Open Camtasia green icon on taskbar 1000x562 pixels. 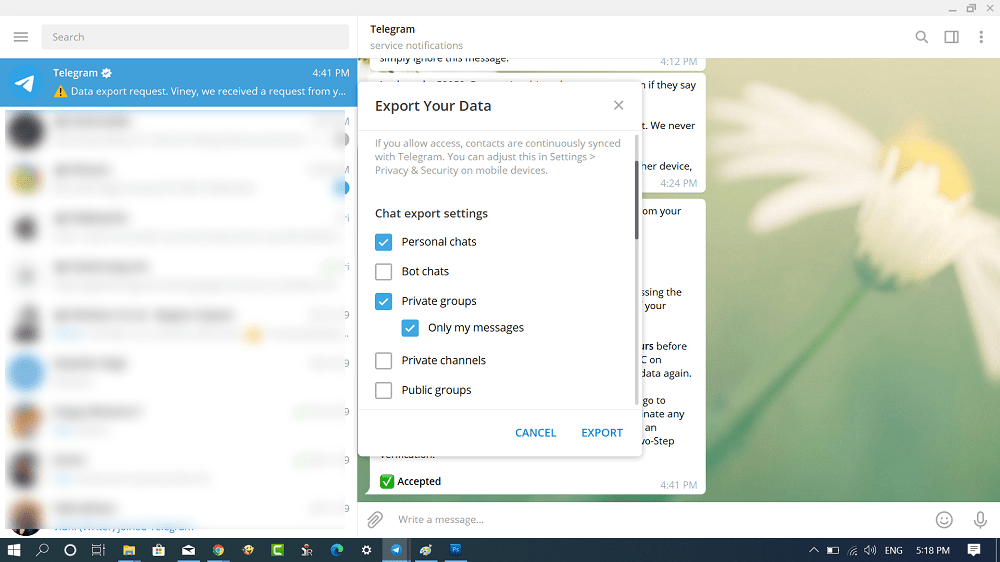coord(277,550)
